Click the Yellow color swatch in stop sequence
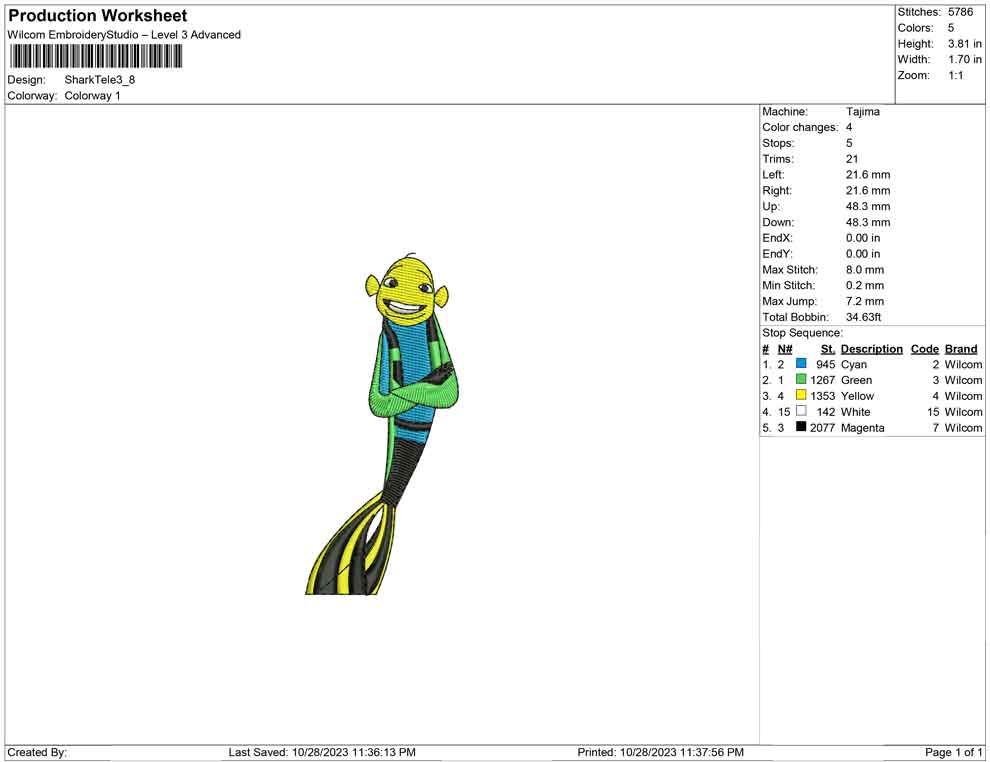Viewport: 990px width, 762px height. click(x=801, y=395)
